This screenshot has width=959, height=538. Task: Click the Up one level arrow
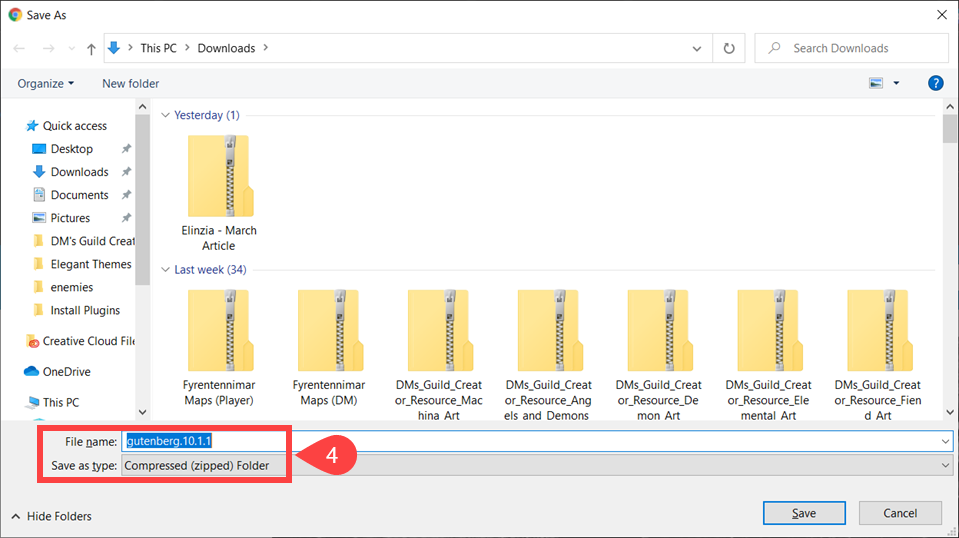click(x=92, y=48)
